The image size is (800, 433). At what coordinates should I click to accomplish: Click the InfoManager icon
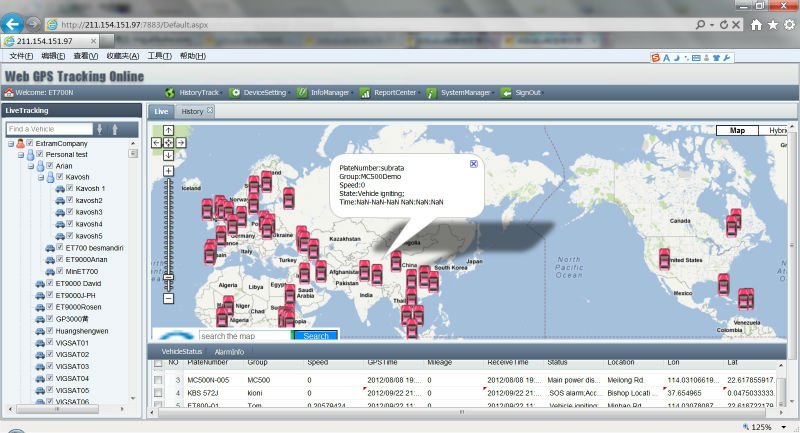(302, 93)
